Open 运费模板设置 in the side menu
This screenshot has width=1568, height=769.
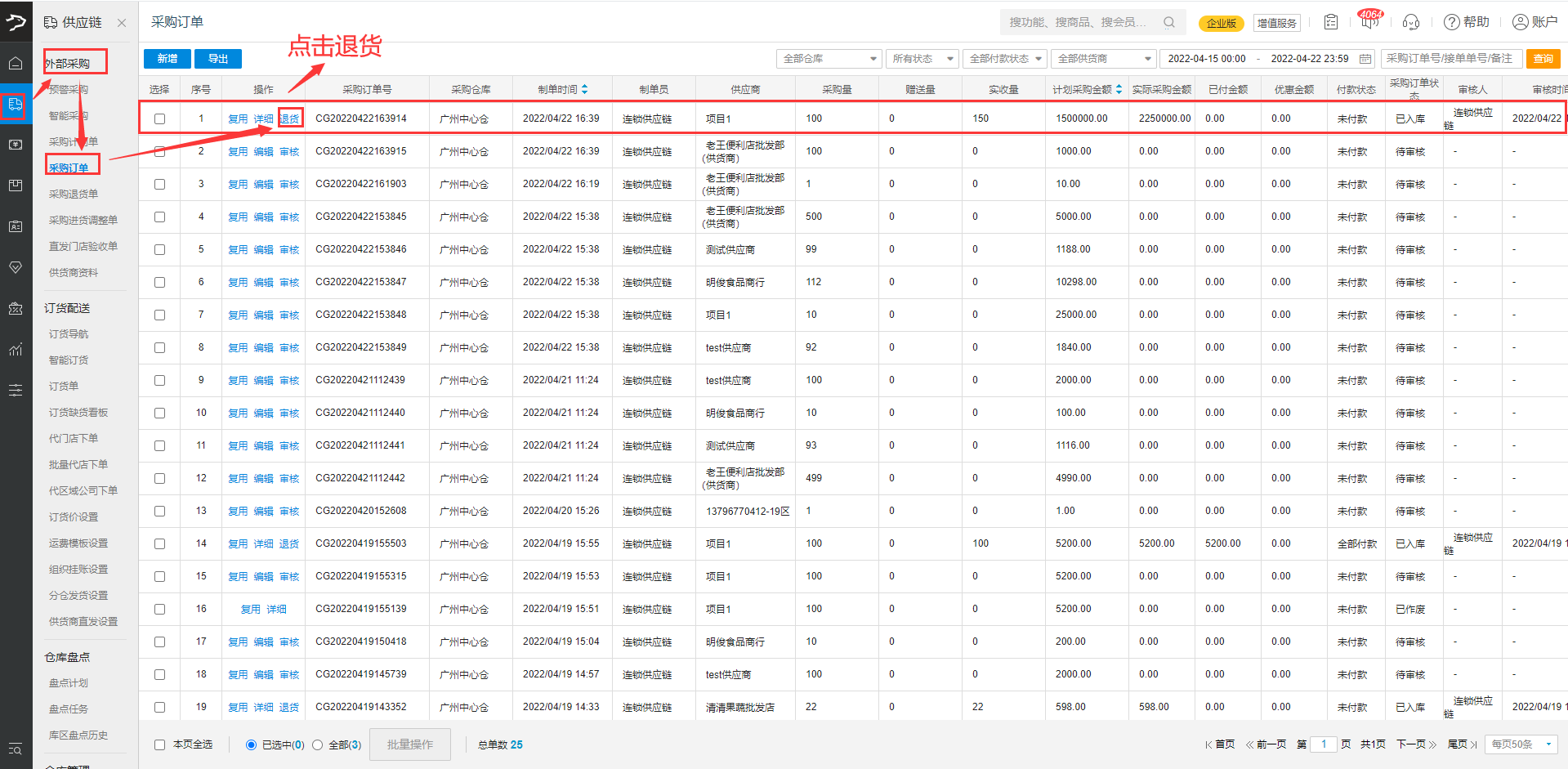point(78,543)
